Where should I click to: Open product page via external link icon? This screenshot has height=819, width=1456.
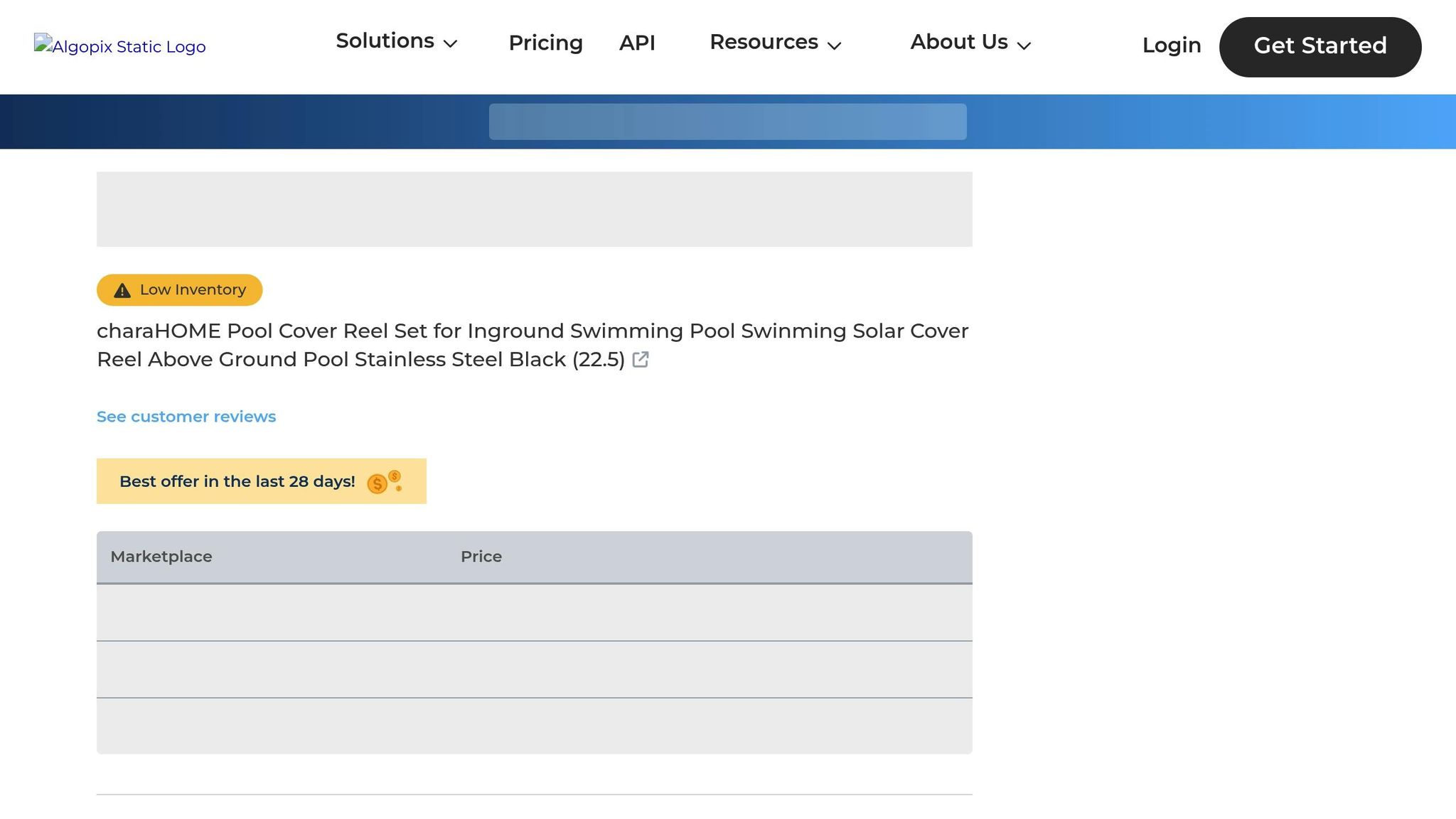coord(641,360)
